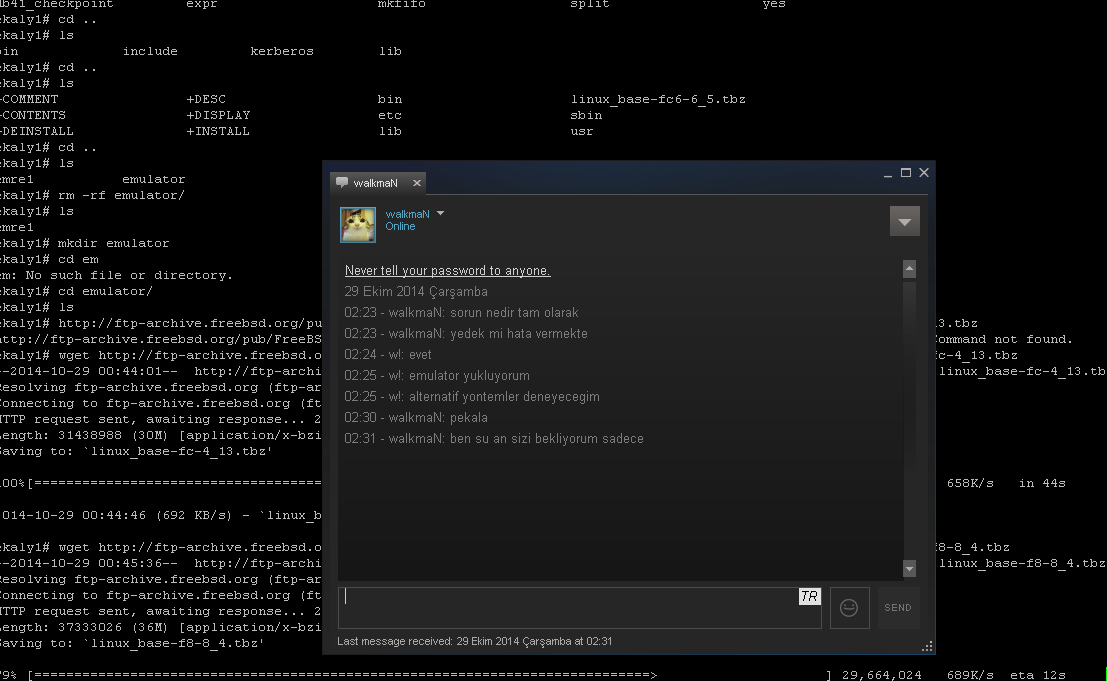
Task: Click the SEND button
Action: 898,608
